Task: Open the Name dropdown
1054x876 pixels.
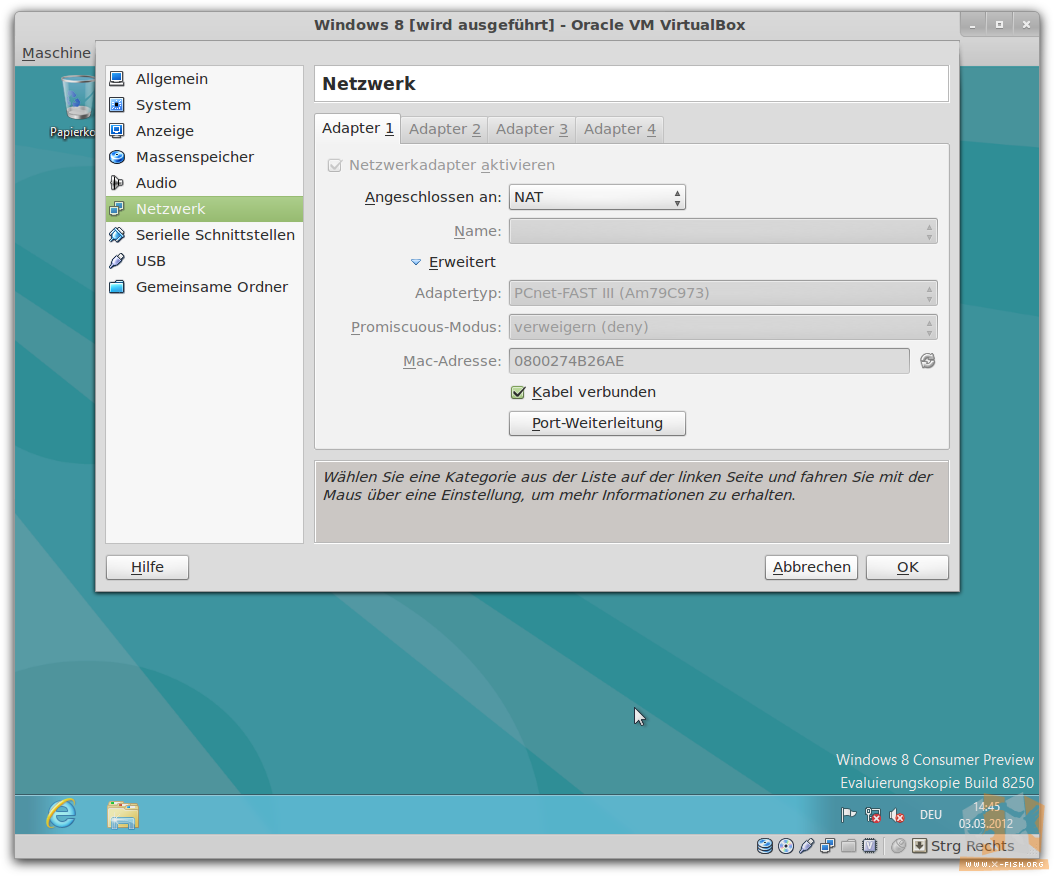Action: (x=723, y=231)
